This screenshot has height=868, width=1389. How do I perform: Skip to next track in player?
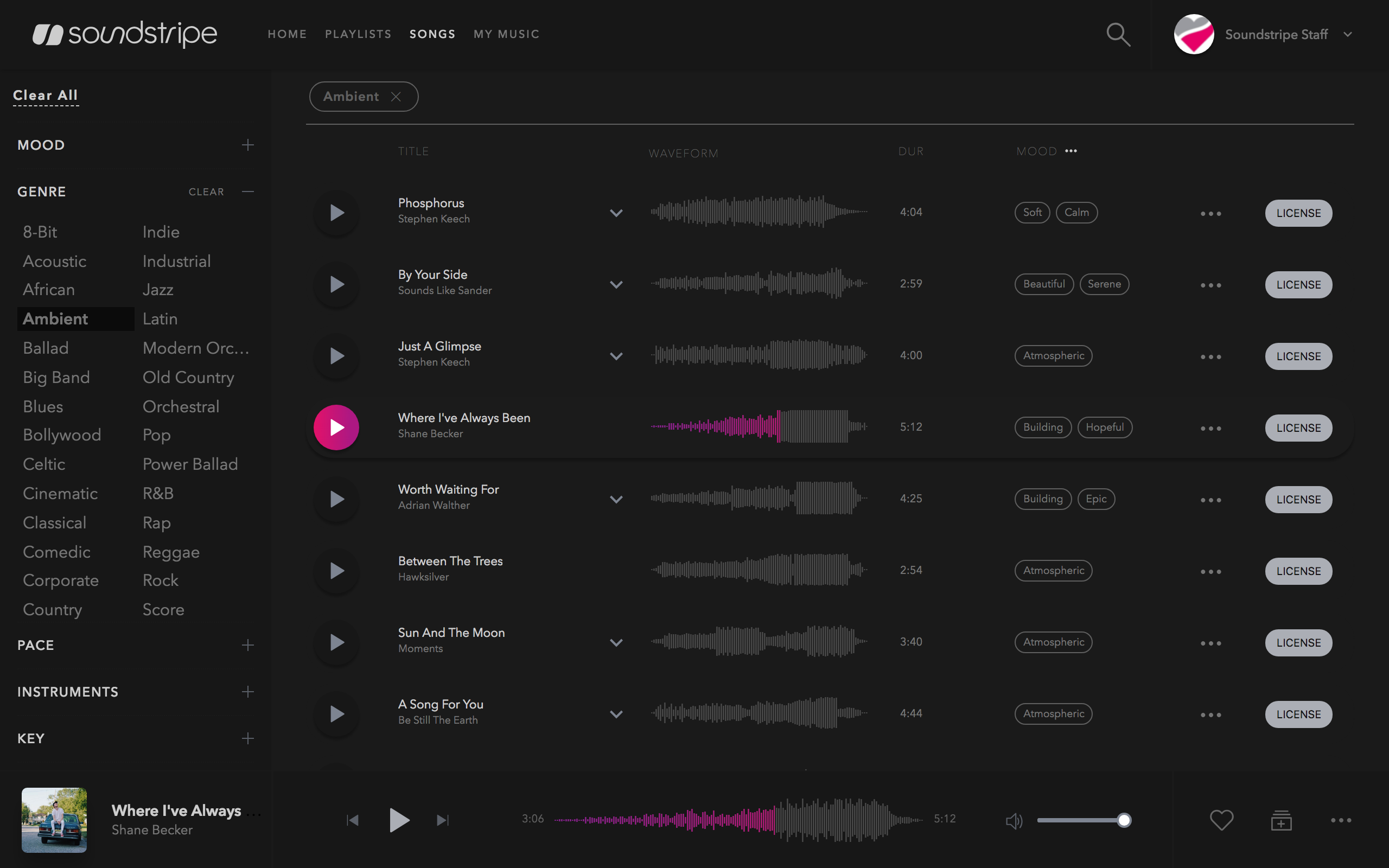click(443, 820)
